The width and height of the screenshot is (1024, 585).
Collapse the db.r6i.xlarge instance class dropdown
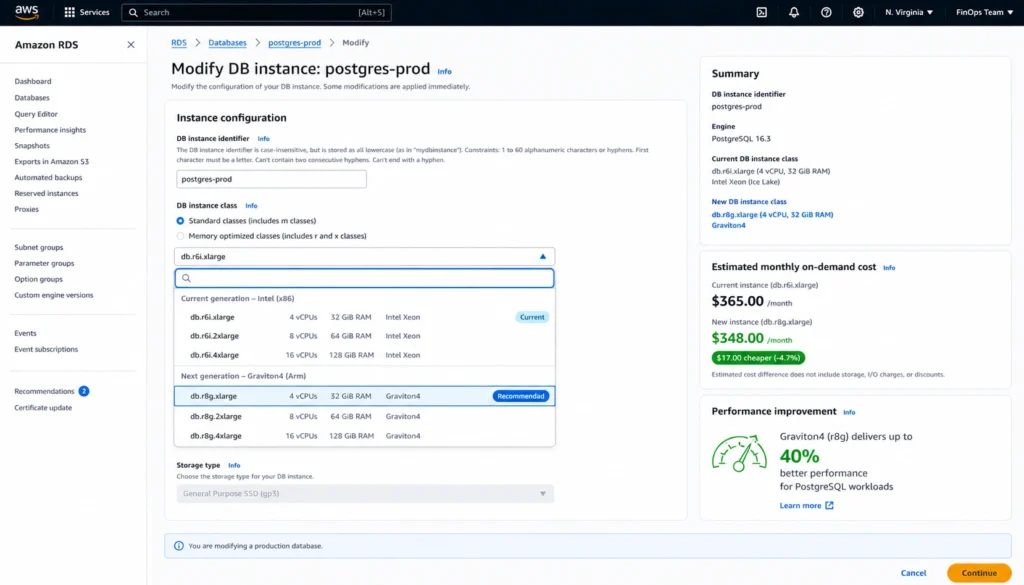pos(364,257)
